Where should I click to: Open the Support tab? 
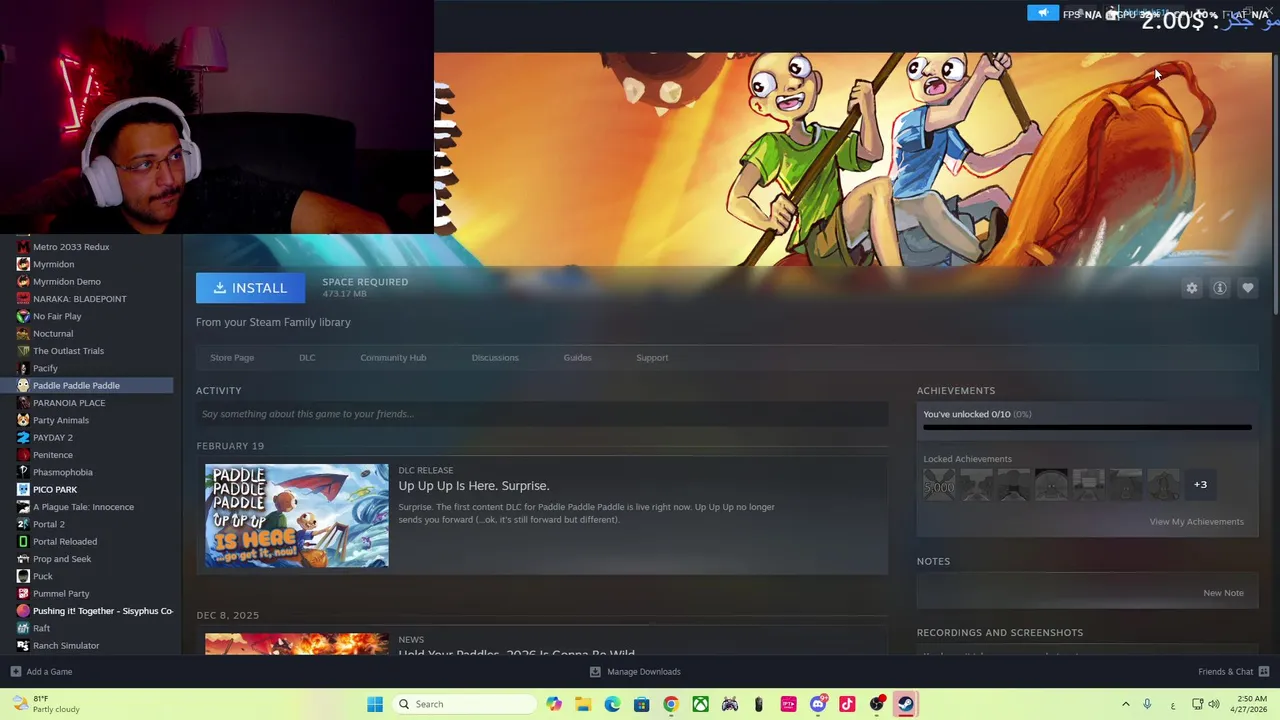pos(652,357)
